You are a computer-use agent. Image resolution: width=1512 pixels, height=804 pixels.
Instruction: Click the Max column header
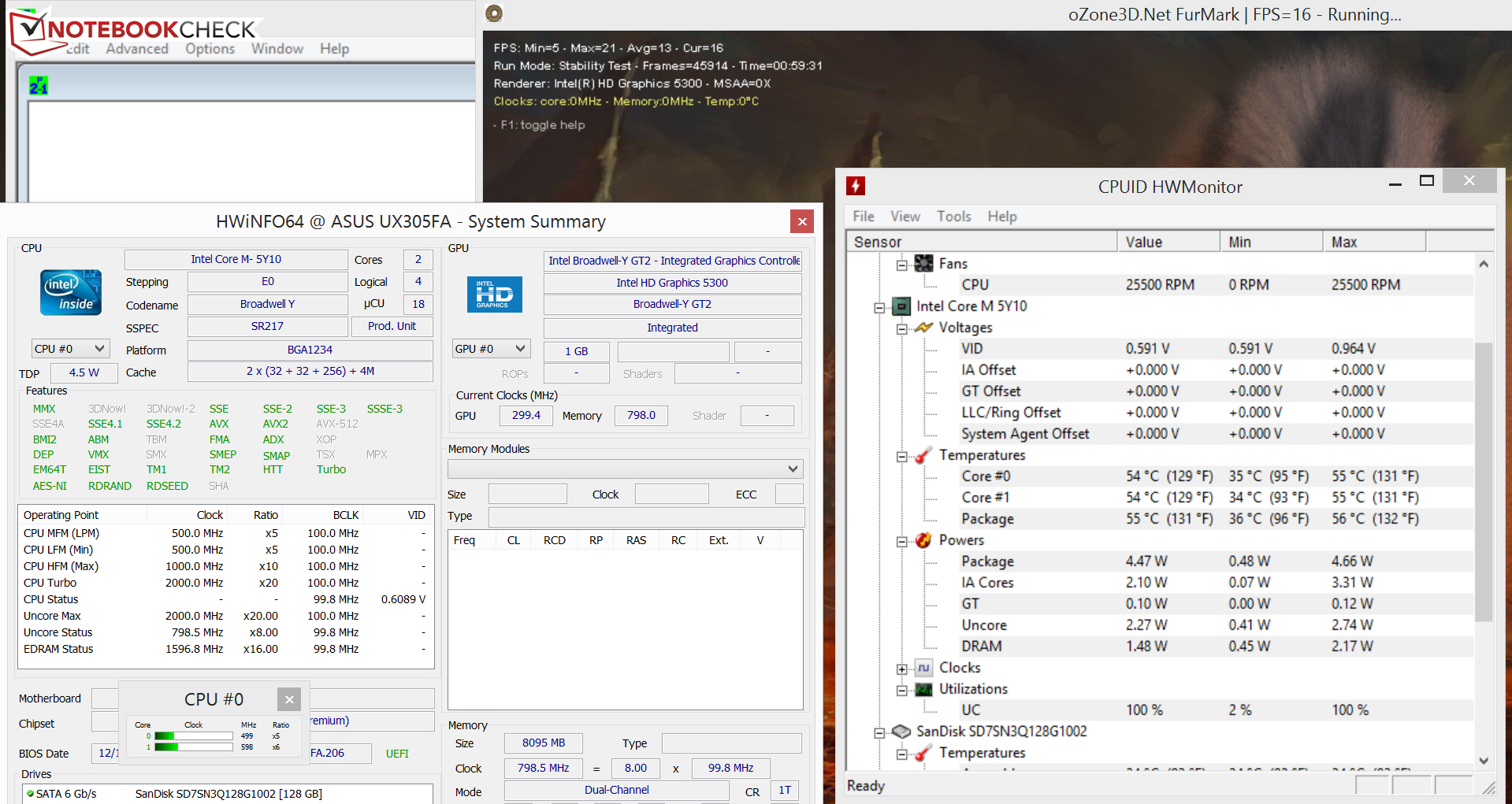point(1374,242)
